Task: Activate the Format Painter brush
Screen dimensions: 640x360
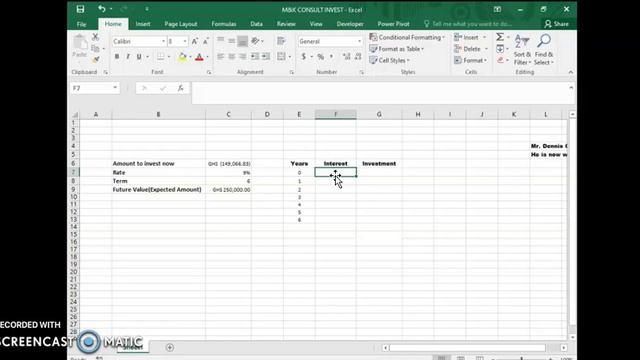Action: pyautogui.click(x=96, y=60)
